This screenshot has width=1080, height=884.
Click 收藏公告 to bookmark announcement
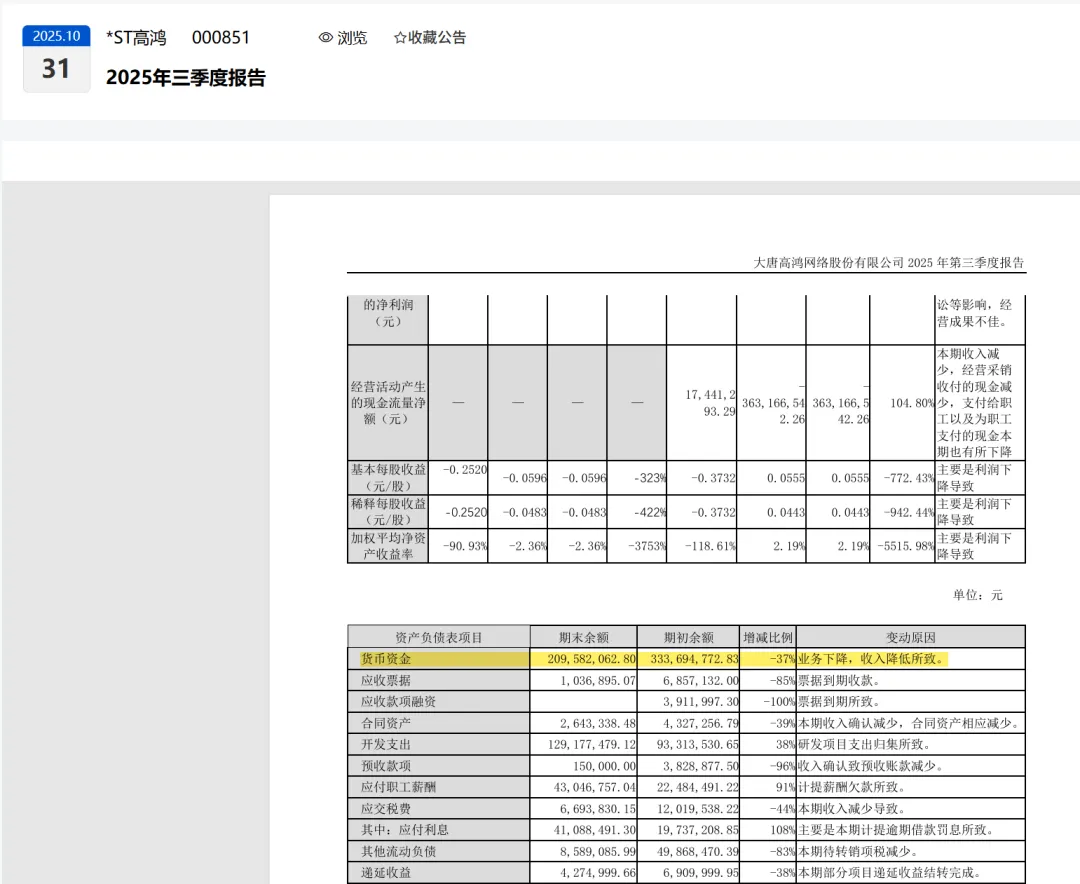pos(437,38)
